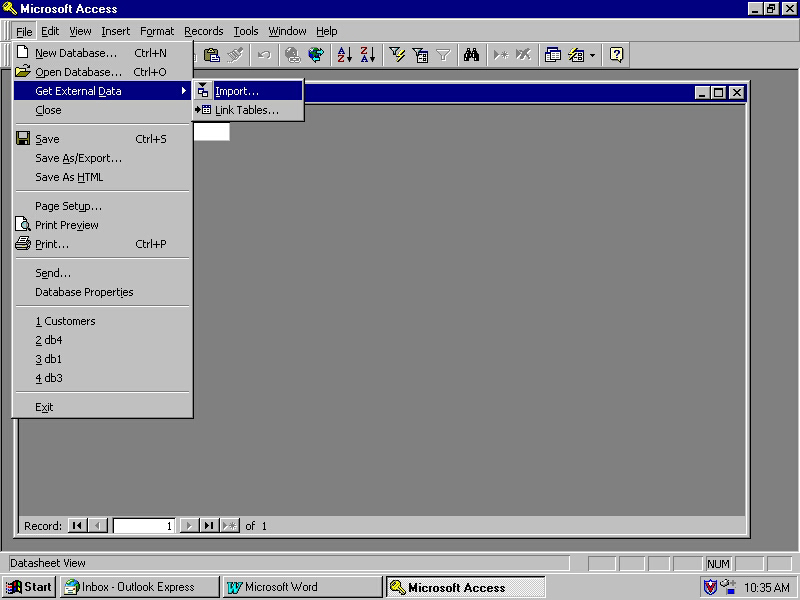Click the Paste toolbar icon
The image size is (800, 600).
[211, 55]
